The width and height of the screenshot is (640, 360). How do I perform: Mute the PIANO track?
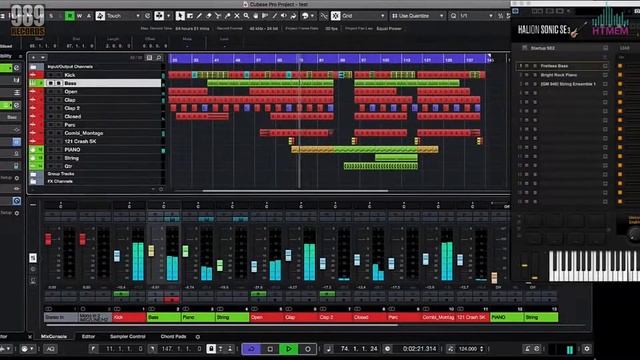point(51,149)
